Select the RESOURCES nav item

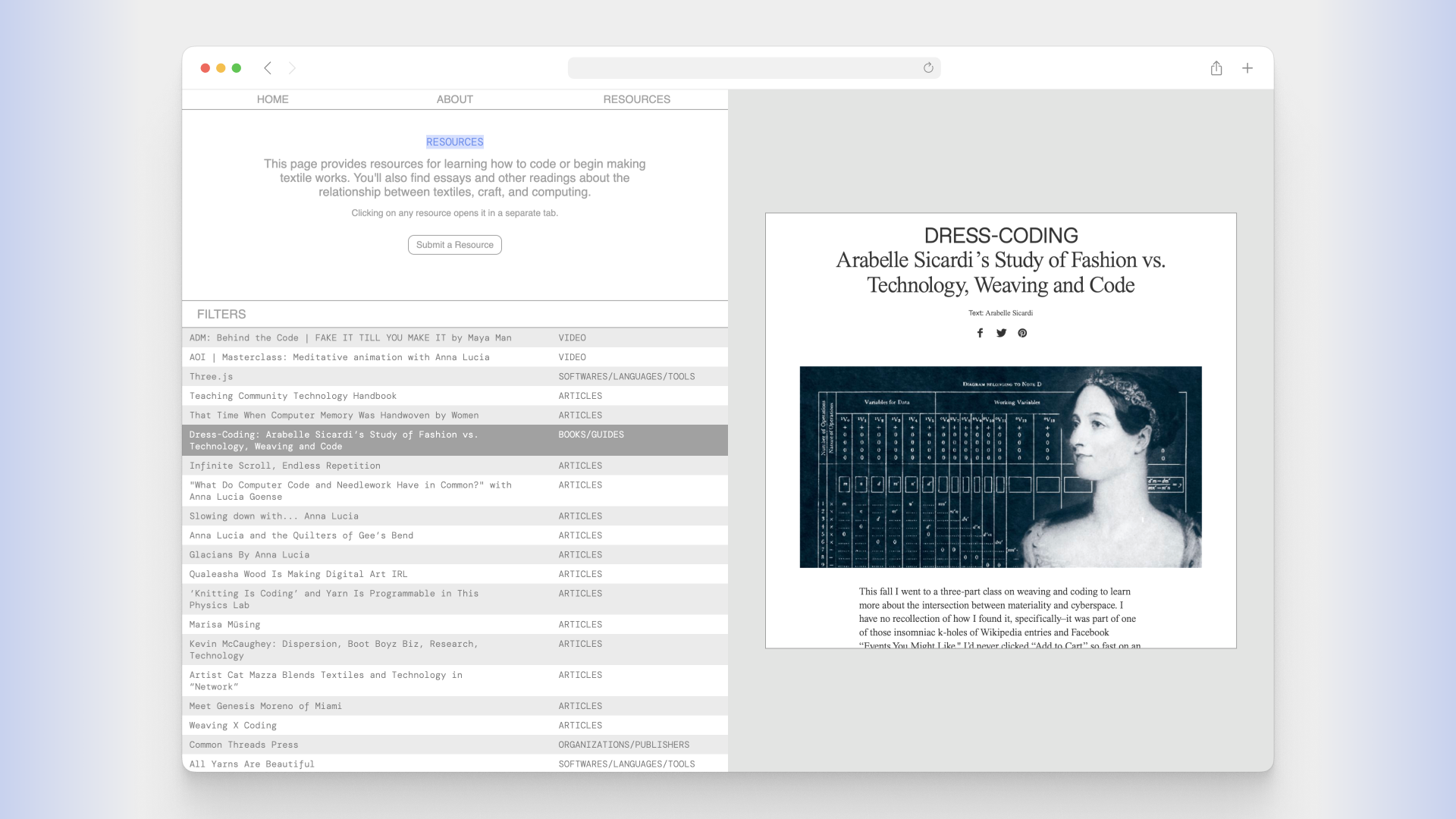click(x=636, y=99)
